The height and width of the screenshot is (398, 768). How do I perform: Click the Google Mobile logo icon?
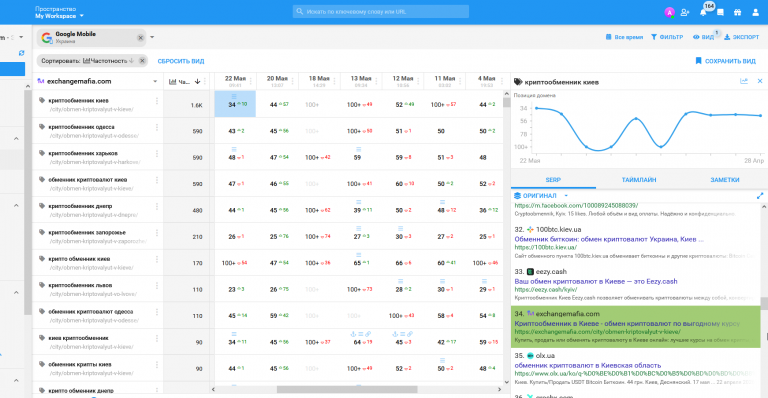tap(47, 38)
